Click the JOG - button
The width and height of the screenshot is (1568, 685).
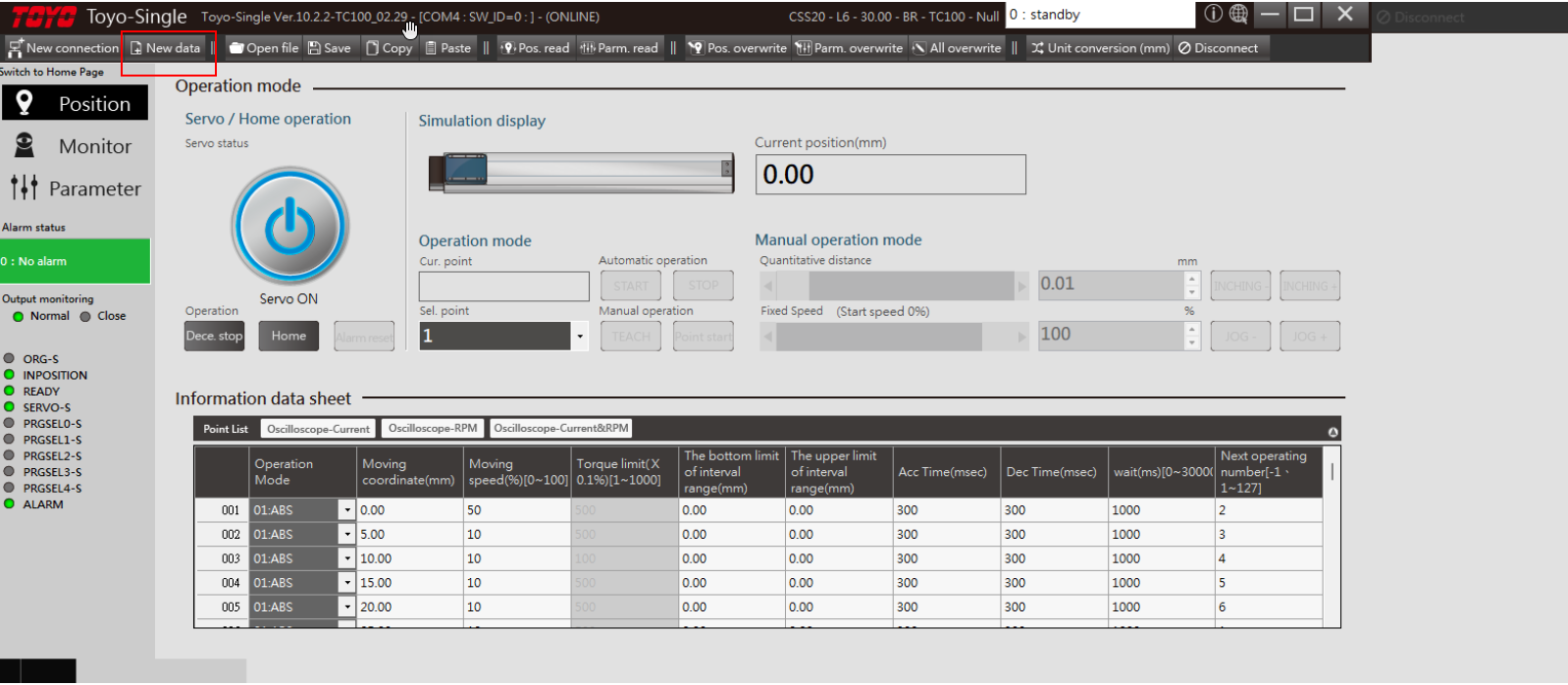[1240, 337]
